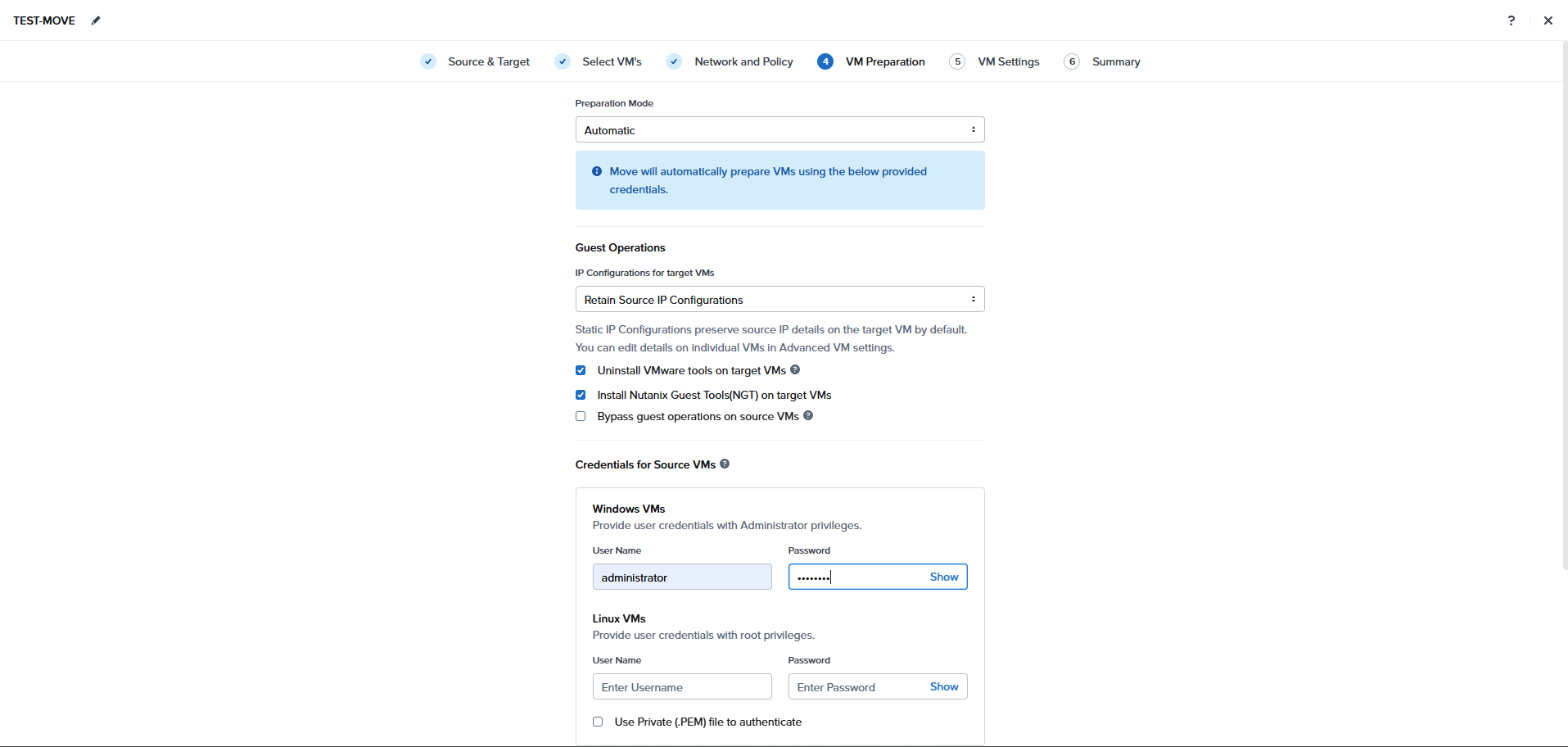Screen dimensions: 1568x747
Task: Uncheck Install Nutanix Guest Tools(NGT) checkbox
Action: click(581, 395)
